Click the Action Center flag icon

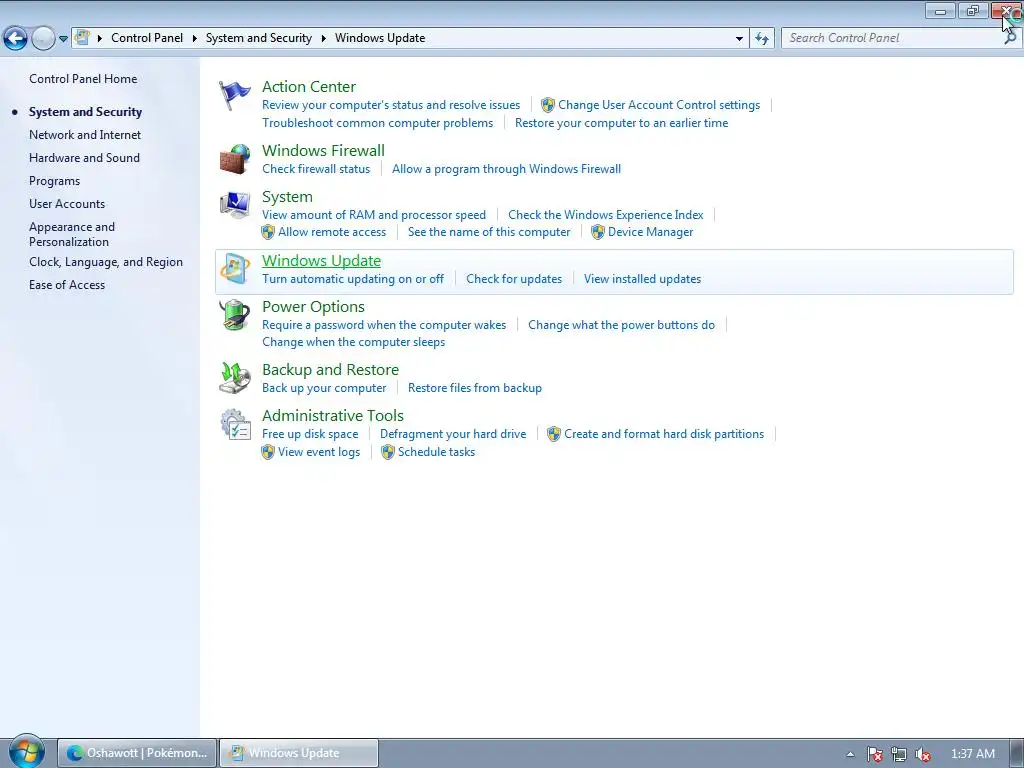[234, 95]
